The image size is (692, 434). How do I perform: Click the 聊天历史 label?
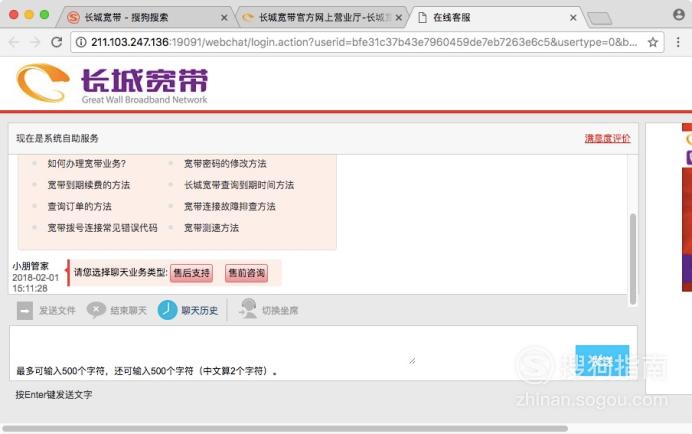[200, 310]
